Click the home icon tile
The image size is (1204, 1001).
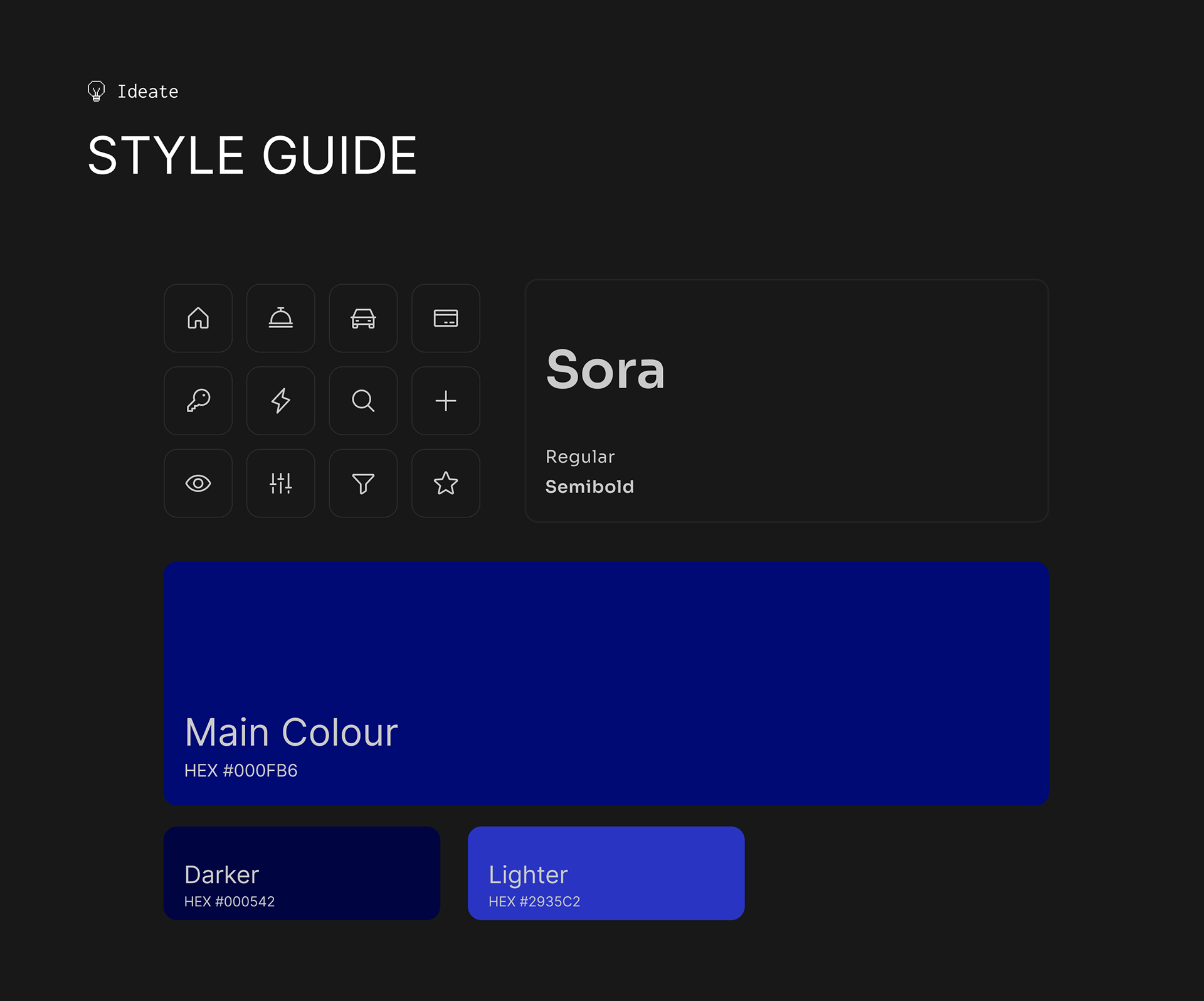coord(198,318)
